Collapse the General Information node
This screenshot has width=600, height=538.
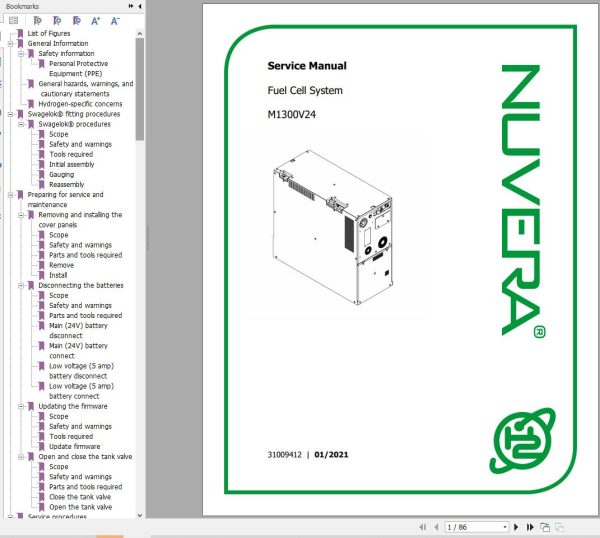pos(11,44)
